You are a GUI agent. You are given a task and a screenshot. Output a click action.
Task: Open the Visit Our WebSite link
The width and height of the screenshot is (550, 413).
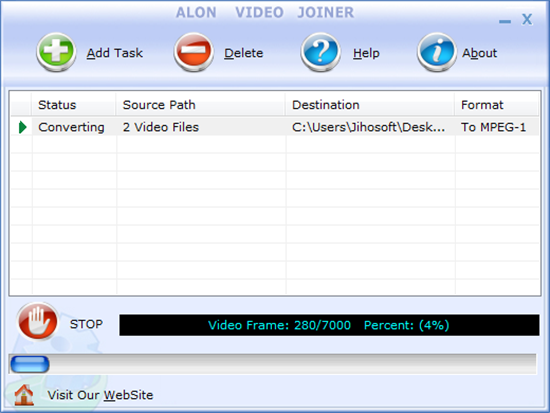(x=100, y=395)
